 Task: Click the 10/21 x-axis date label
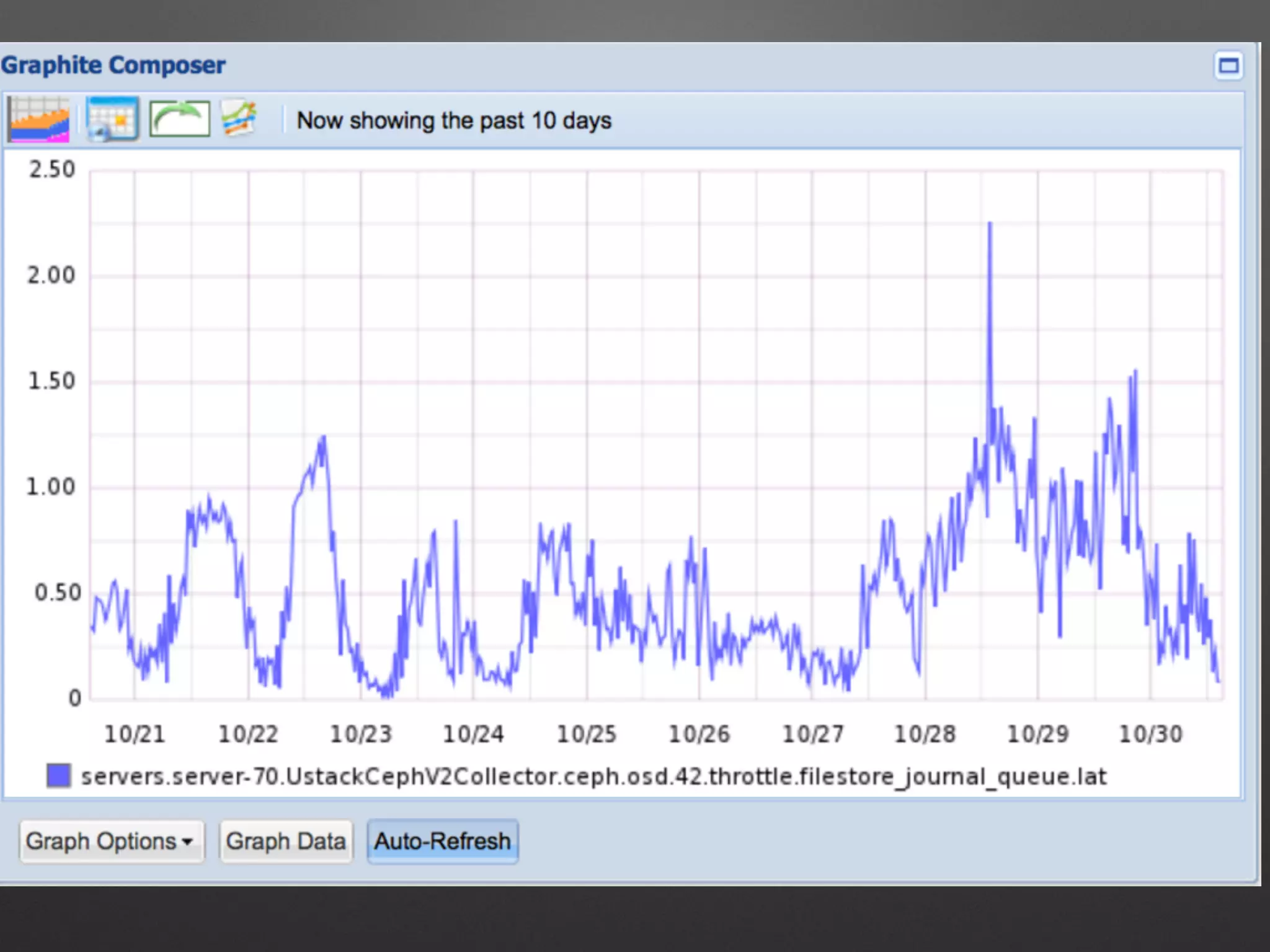coord(135,734)
